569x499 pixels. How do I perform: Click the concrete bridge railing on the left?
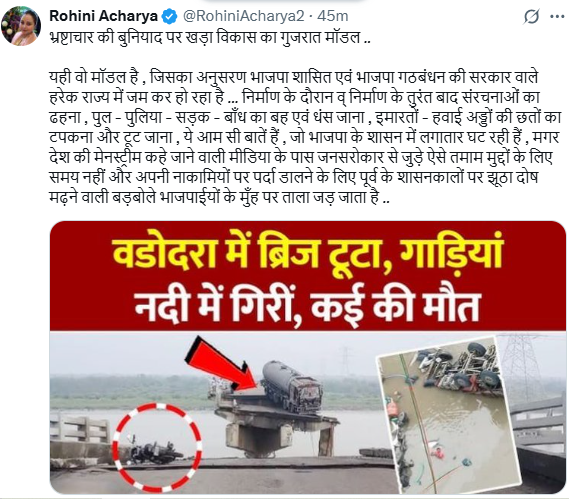coord(81,430)
